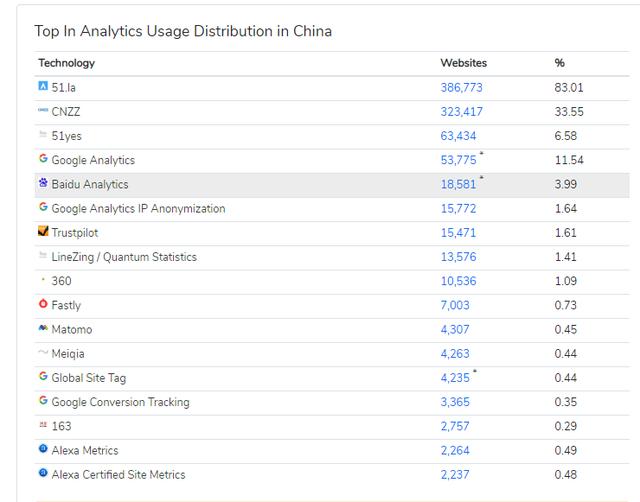Click the Fastly red icon

43,303
